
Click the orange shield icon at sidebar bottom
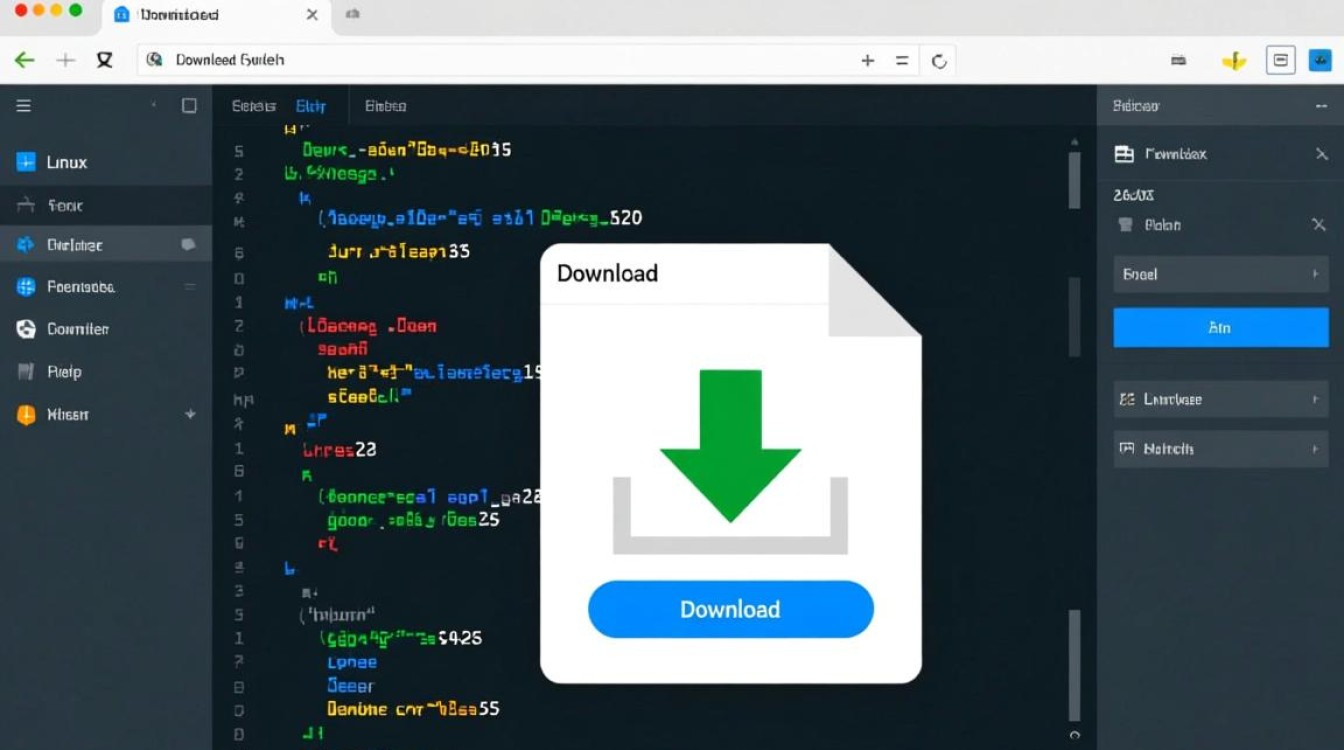24,414
